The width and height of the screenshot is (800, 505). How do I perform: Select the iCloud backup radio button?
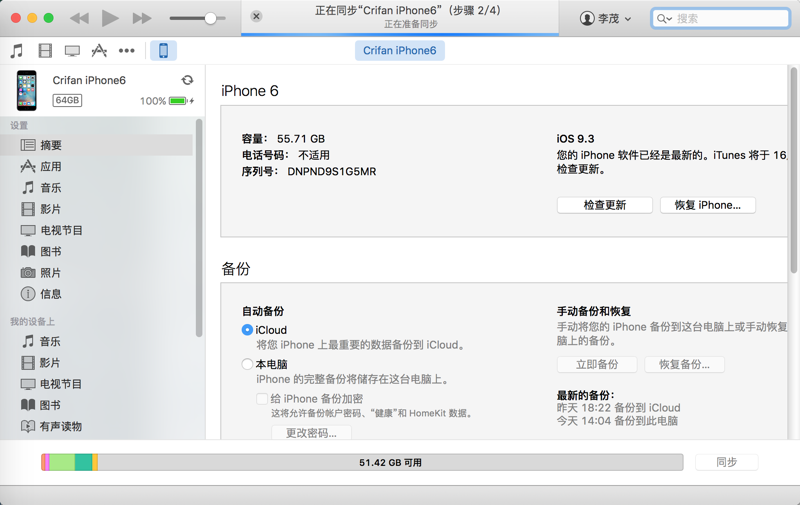tap(247, 330)
